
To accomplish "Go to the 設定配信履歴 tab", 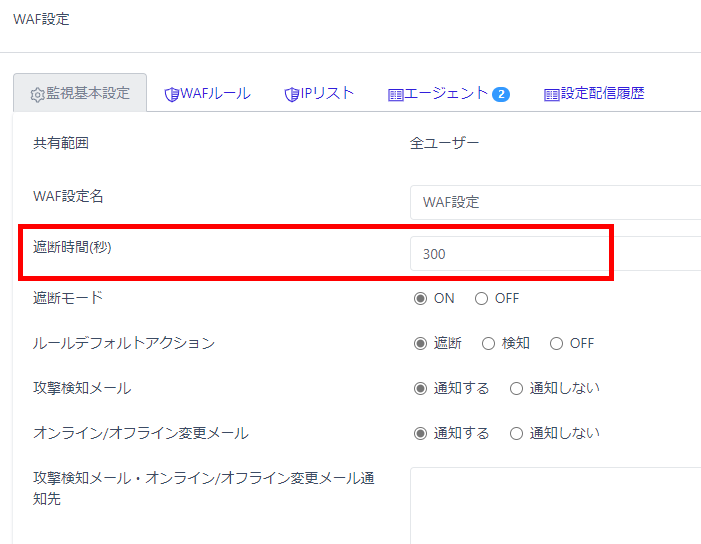I will (x=602, y=93).
